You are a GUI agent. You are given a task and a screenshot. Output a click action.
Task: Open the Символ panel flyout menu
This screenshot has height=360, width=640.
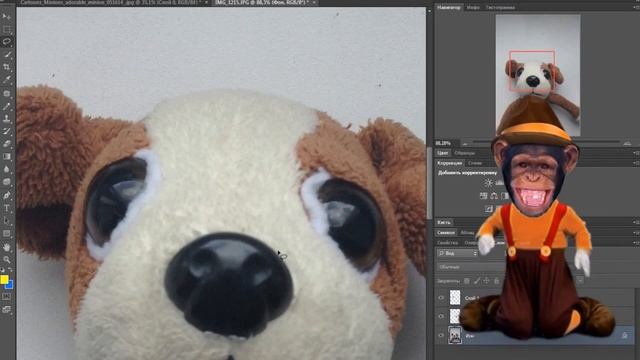[636, 232]
